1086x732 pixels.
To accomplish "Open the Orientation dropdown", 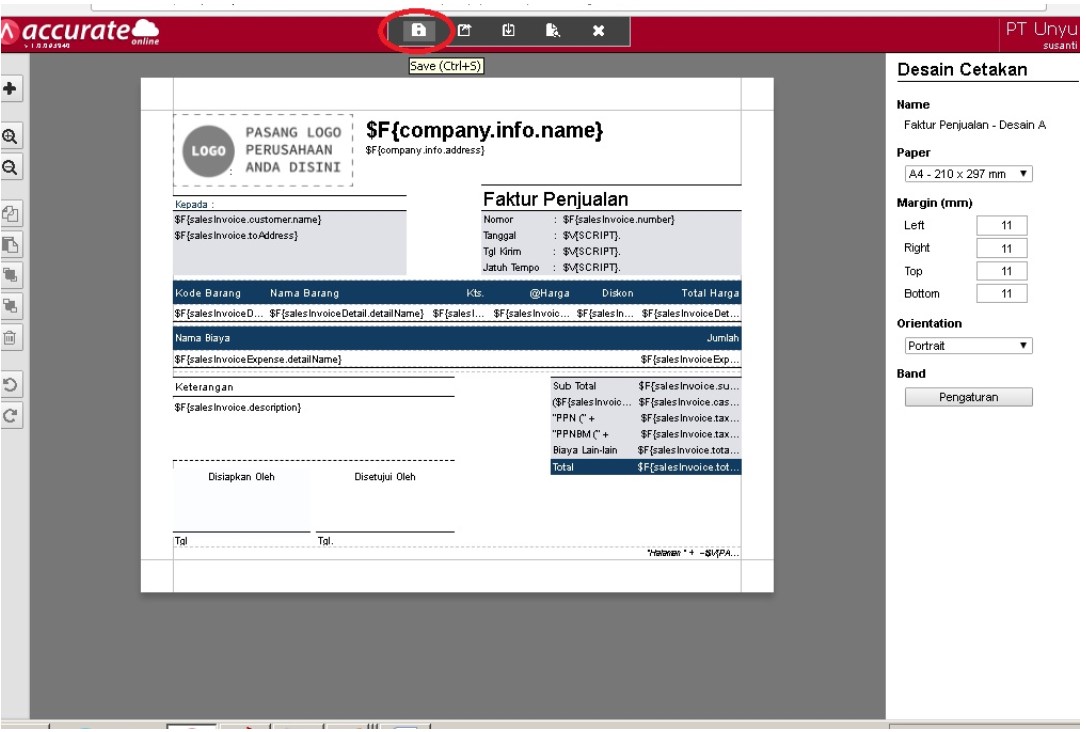I will (x=967, y=346).
